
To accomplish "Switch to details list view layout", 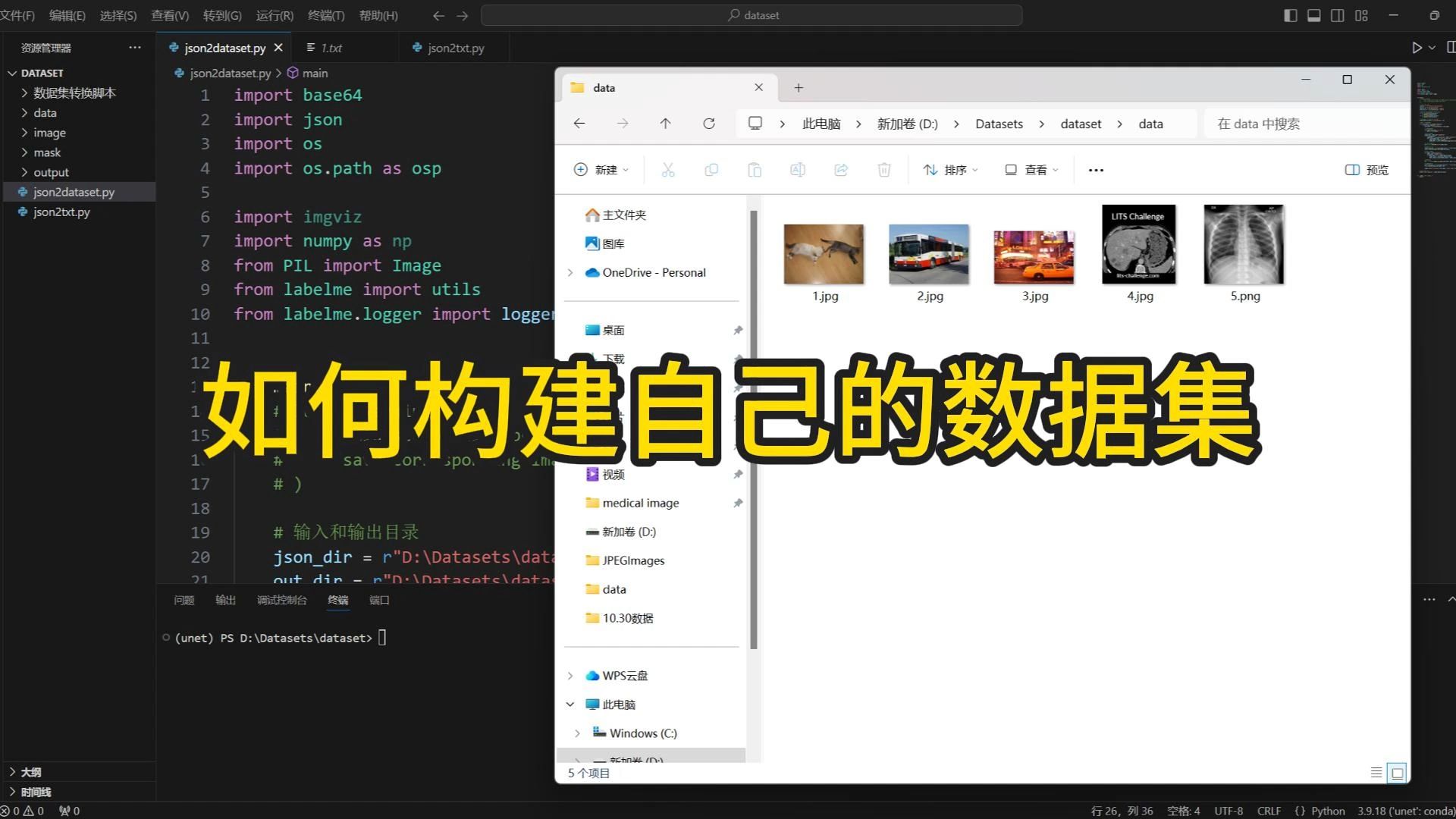I will [x=1376, y=773].
